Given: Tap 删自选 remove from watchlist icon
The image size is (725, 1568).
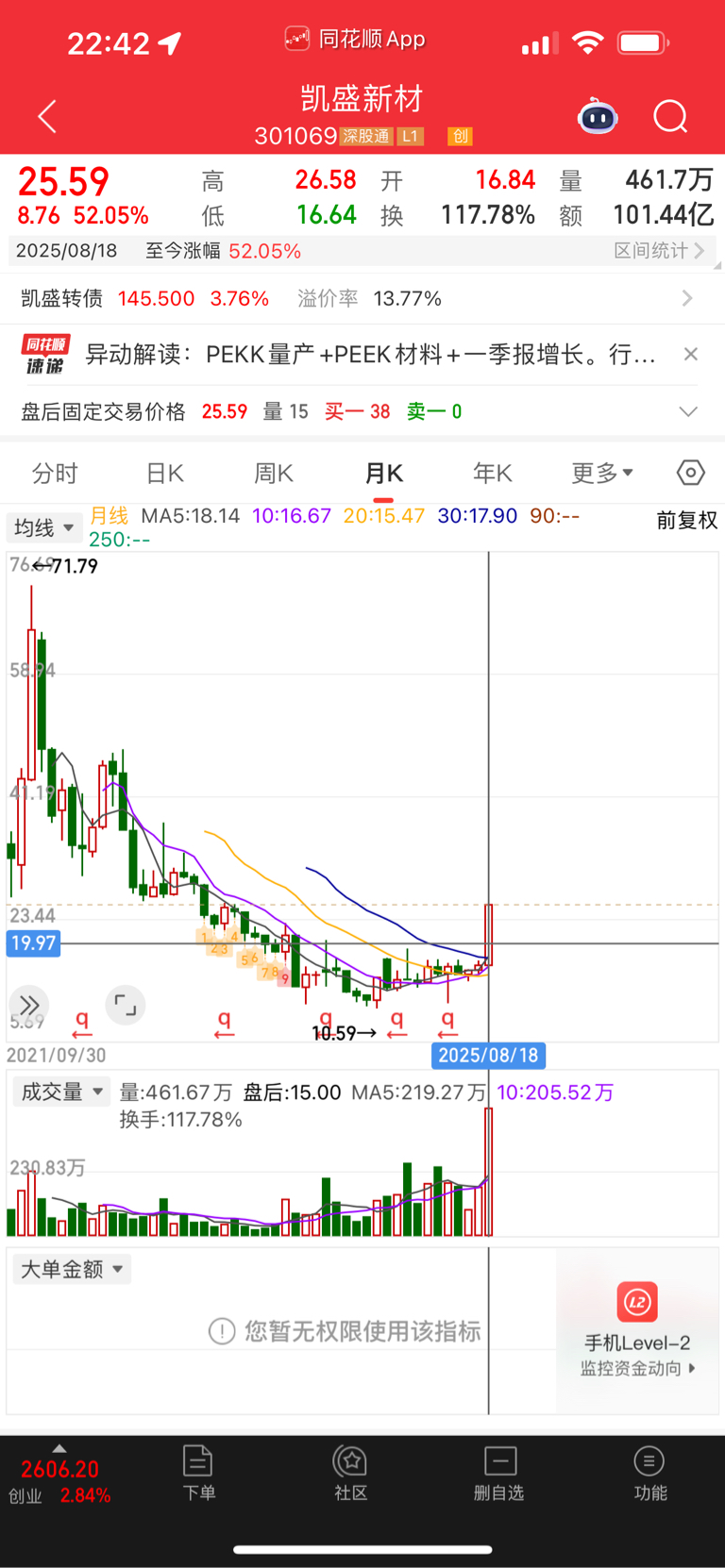Looking at the screenshot, I should pos(499,1473).
